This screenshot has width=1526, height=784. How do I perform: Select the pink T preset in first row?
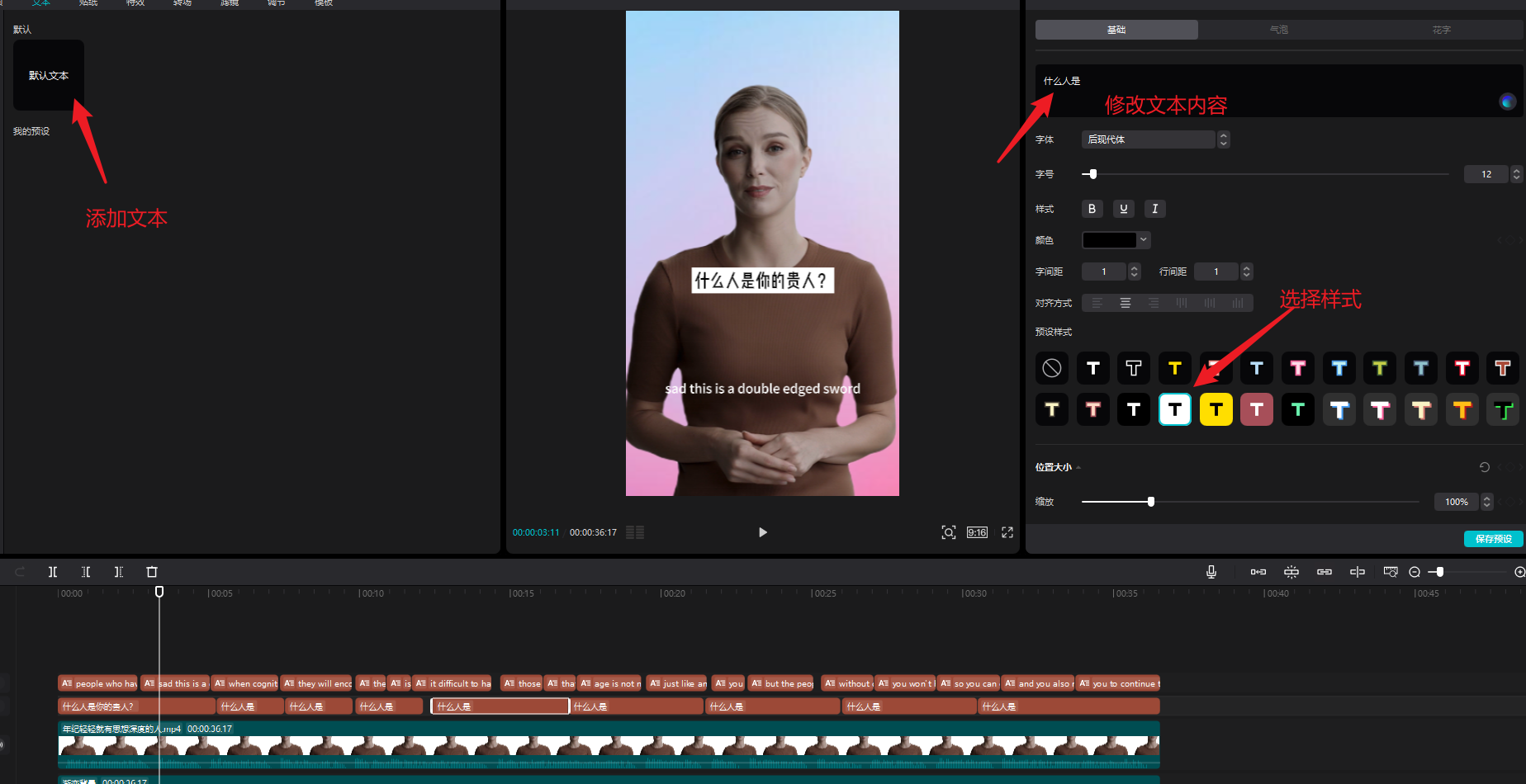(1298, 368)
